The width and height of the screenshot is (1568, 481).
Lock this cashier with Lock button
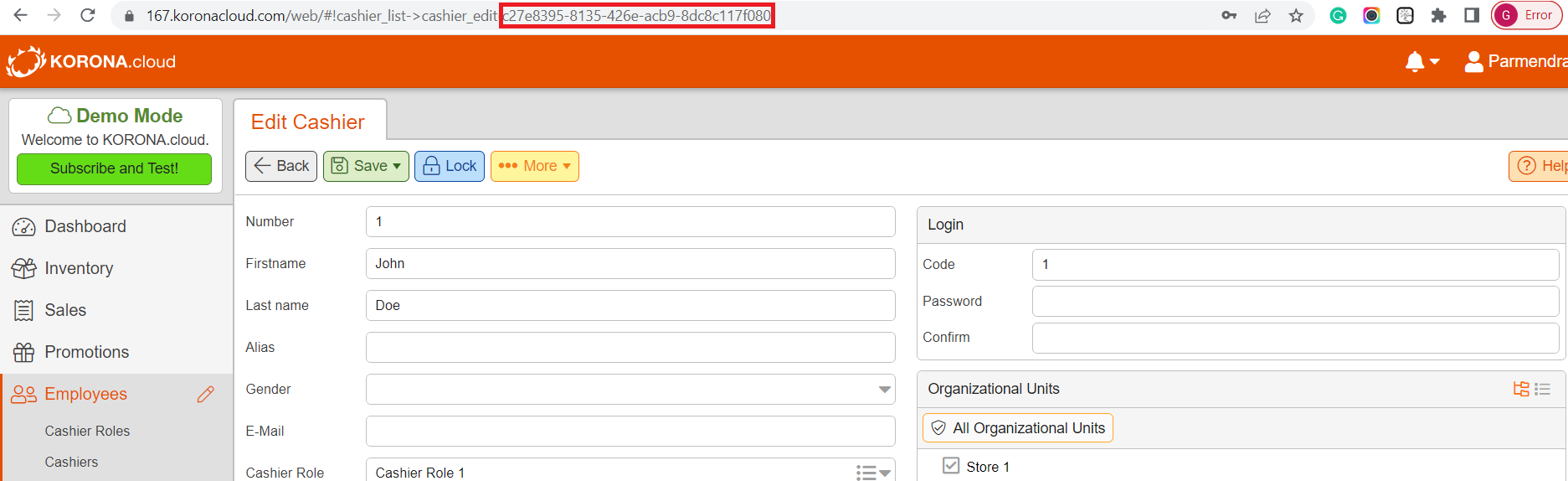(450, 166)
